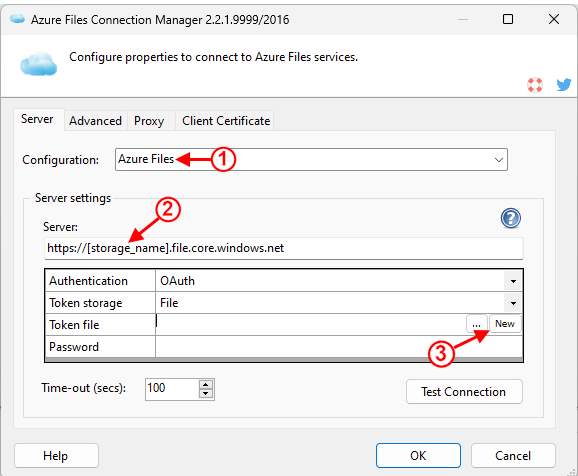Switch to the Advanced tab
This screenshot has width=578, height=476.
(x=95, y=121)
